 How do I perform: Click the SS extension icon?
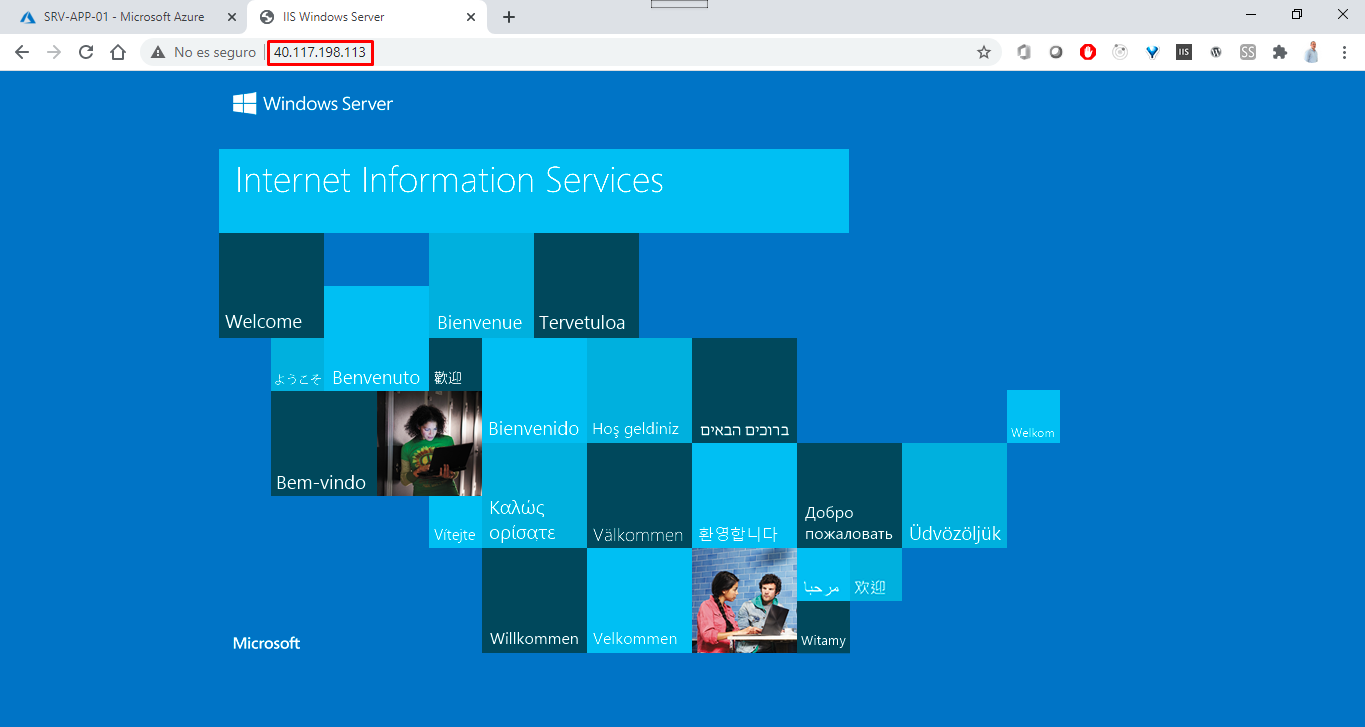[1247, 51]
